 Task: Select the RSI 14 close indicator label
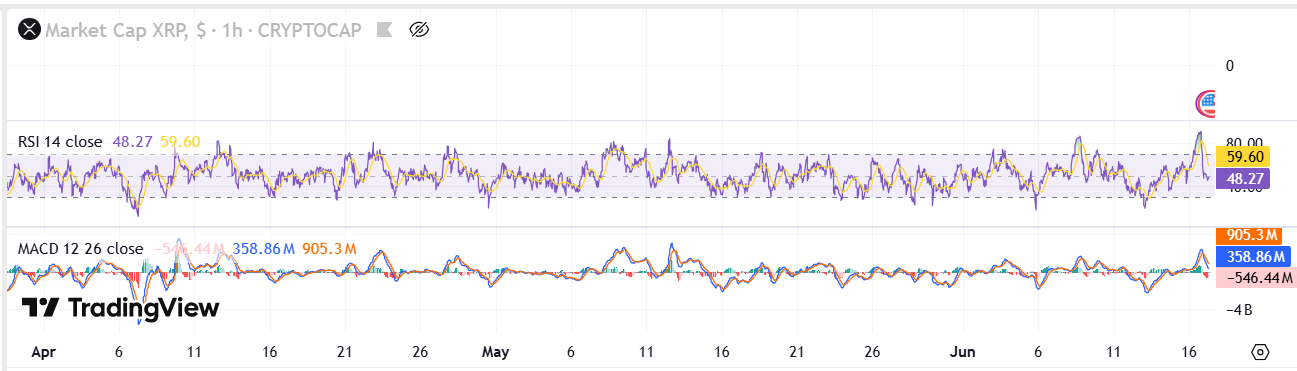coord(60,142)
